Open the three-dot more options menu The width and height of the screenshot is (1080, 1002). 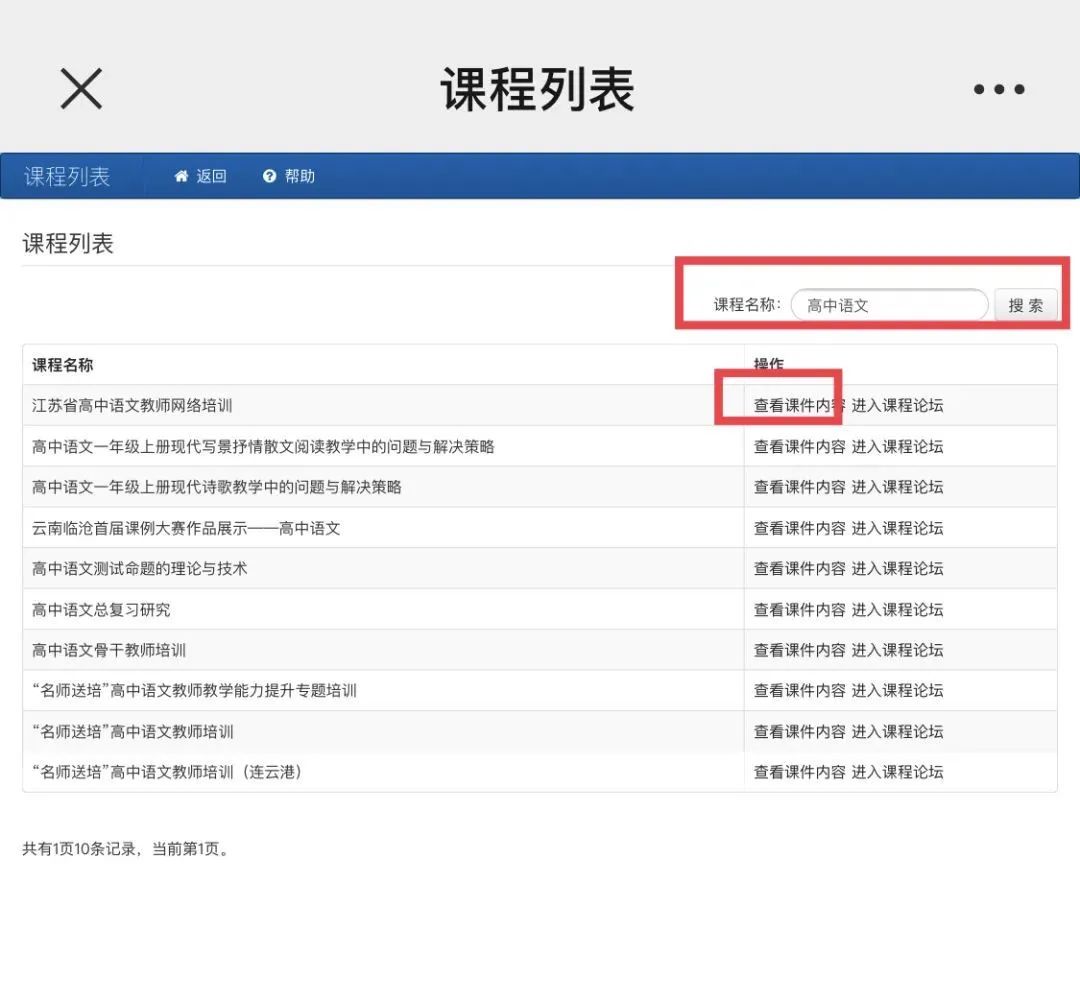click(x=998, y=89)
